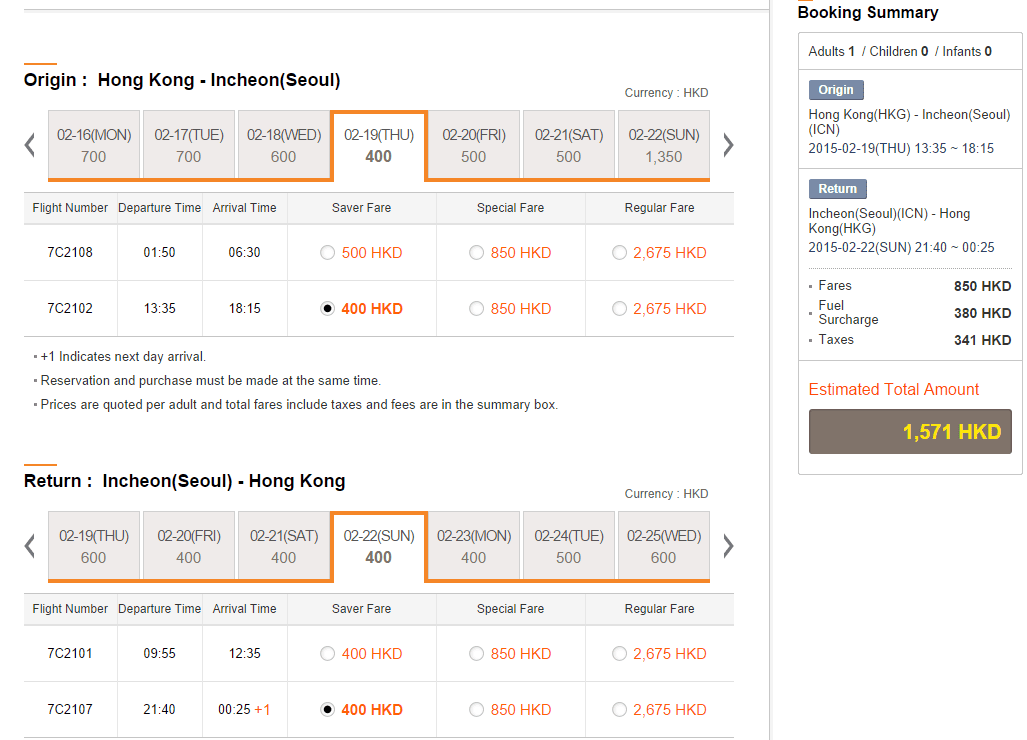Pick 02-16(MON) origin date tab
The image size is (1027, 740).
[x=94, y=145]
